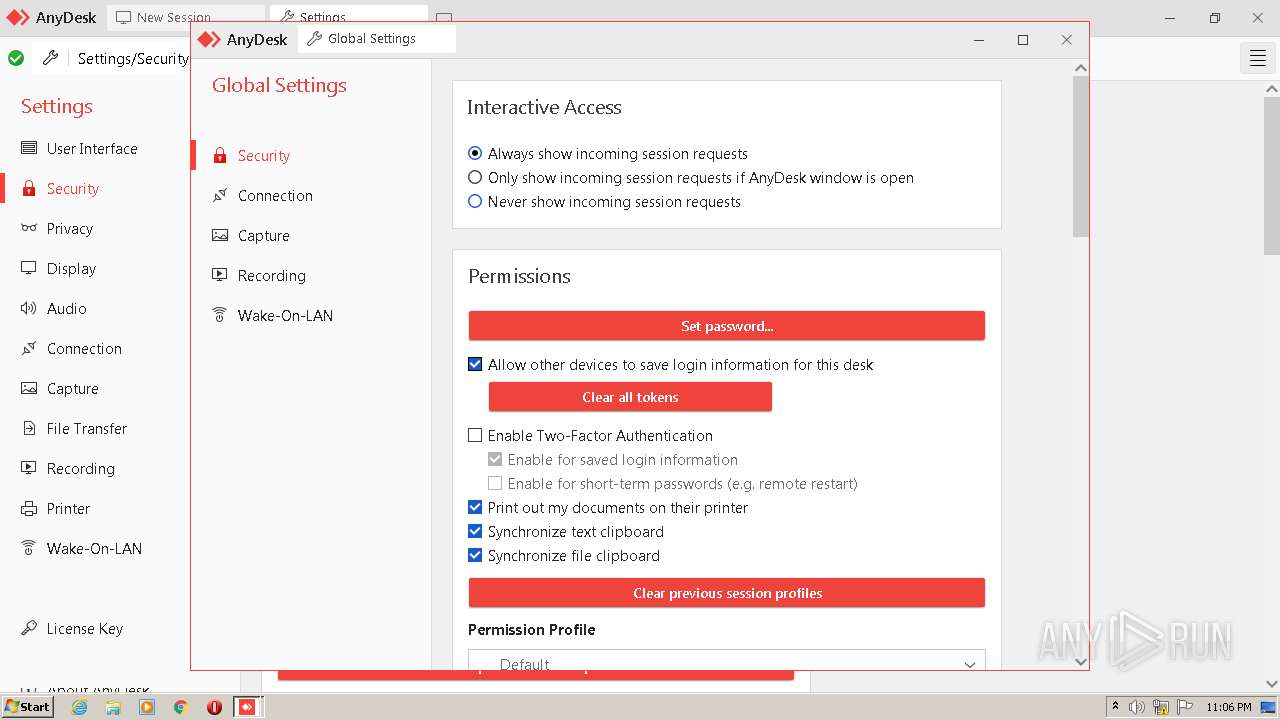Select Only show requests if AnyDesk window open
1280x720 pixels.
475,177
